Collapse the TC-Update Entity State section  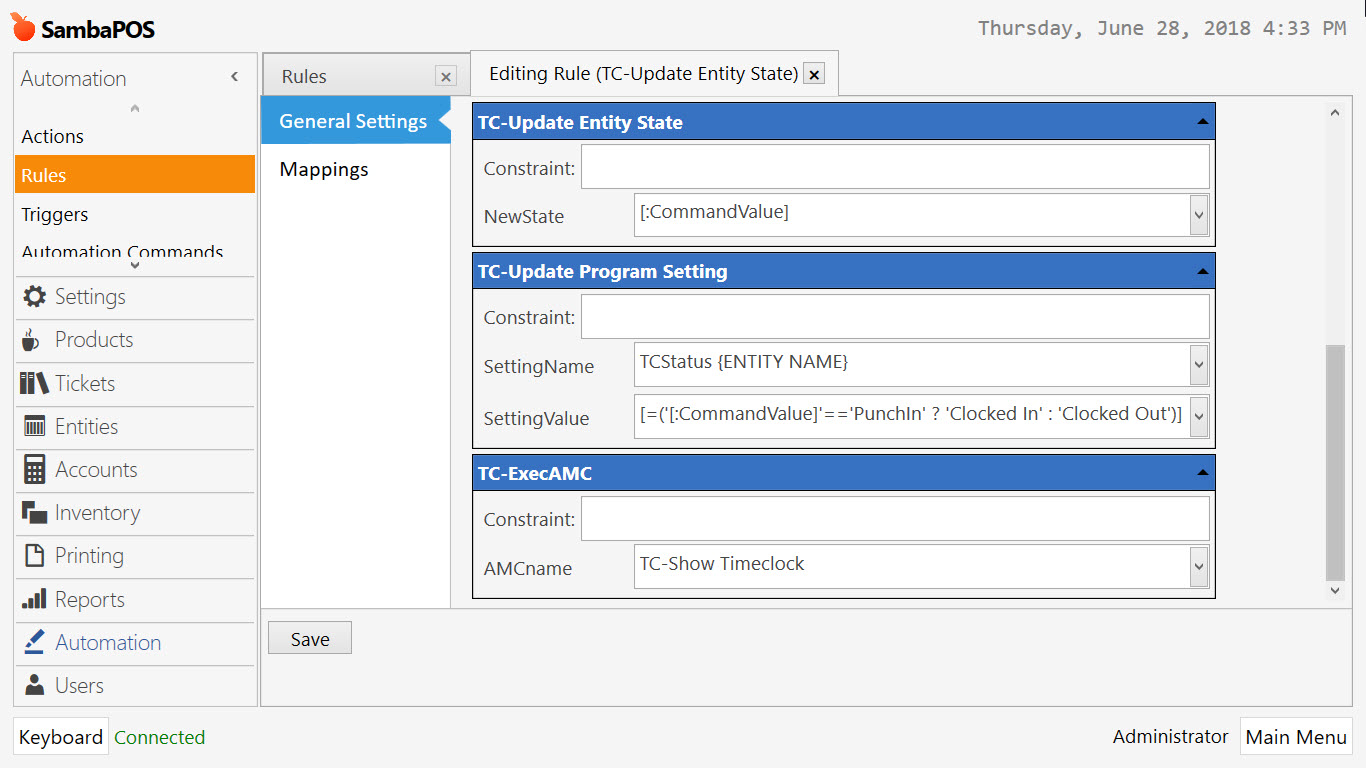pos(1201,120)
